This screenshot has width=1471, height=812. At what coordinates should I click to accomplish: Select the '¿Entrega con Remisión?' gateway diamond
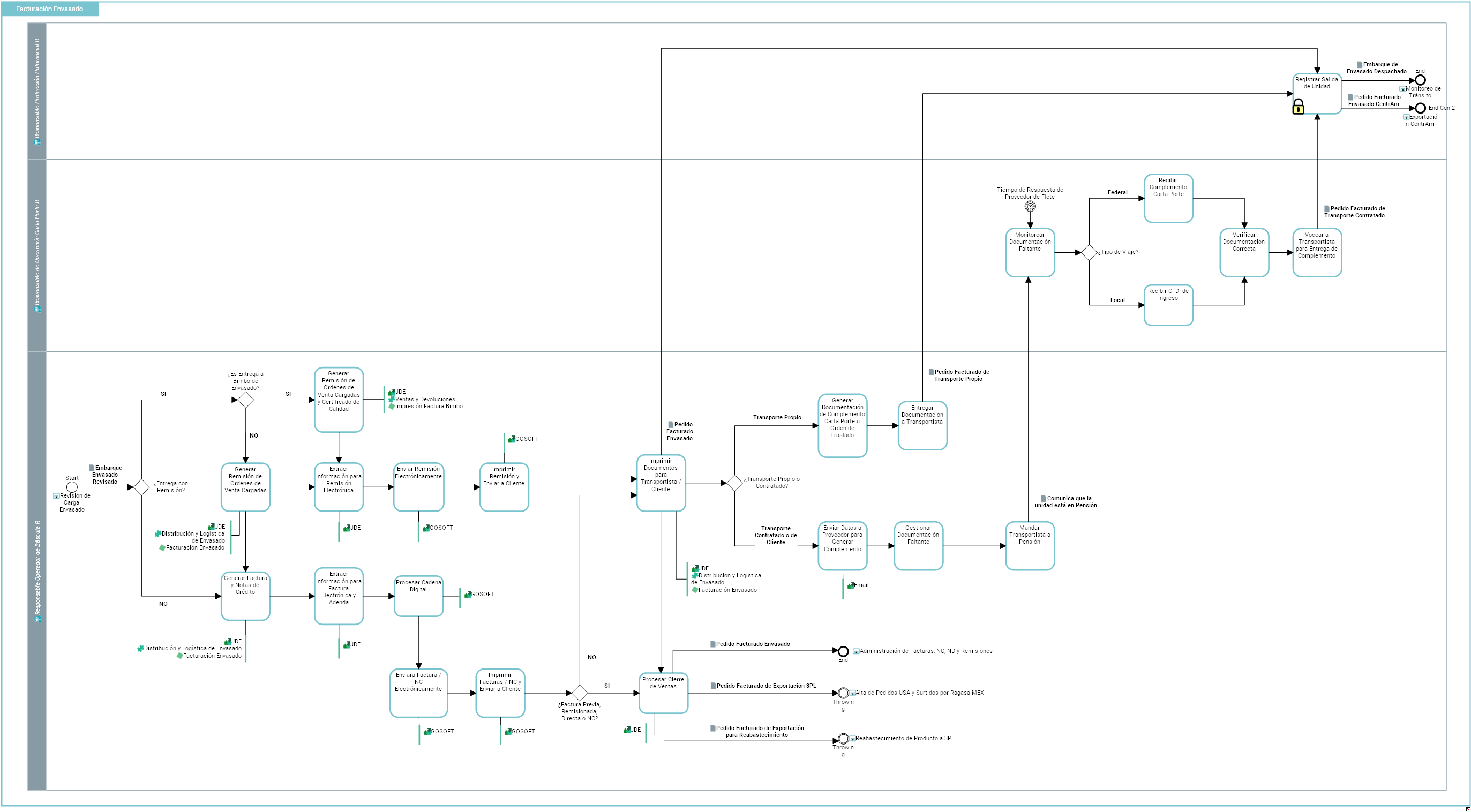pos(141,487)
